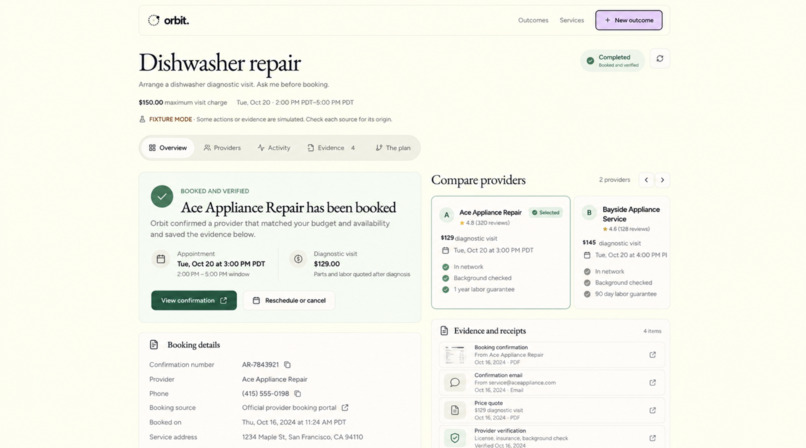Click Bayside 90 day labor guarantee check icon
The height and width of the screenshot is (448, 806).
tap(587, 294)
